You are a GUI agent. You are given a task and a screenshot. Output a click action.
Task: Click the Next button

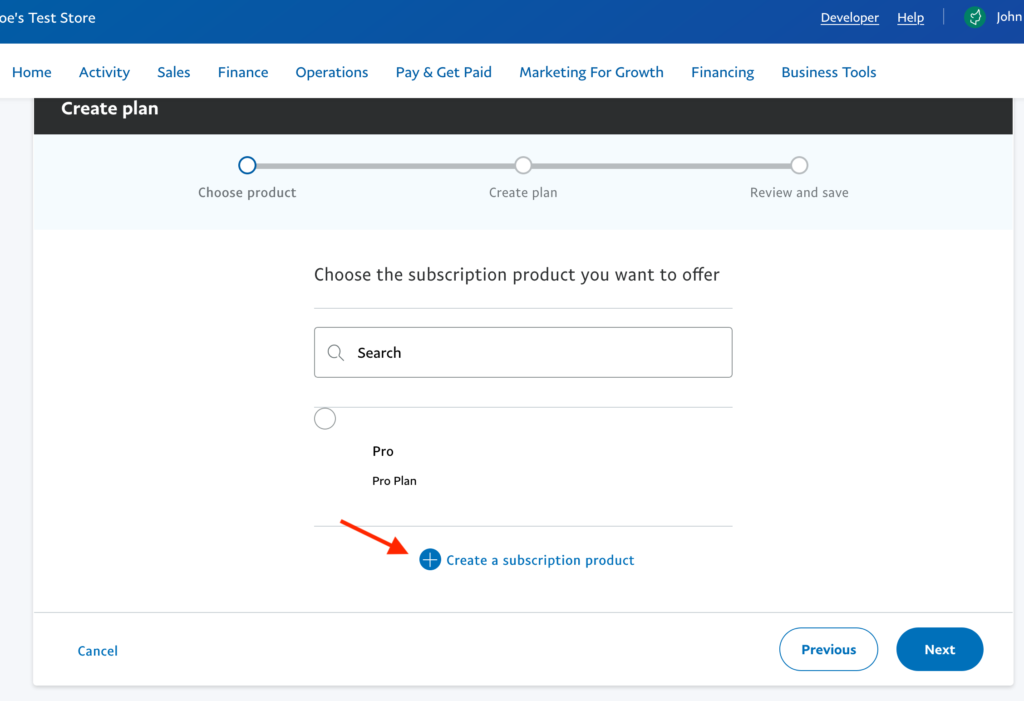click(x=940, y=649)
